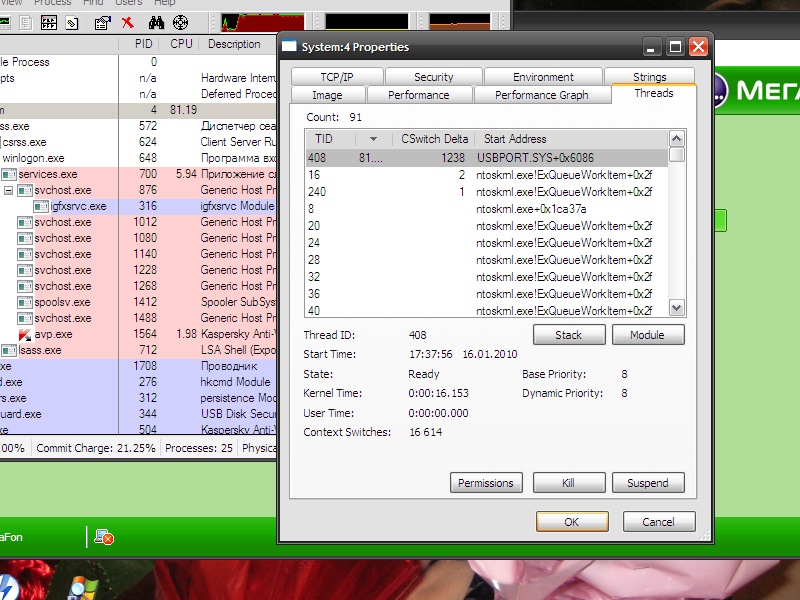The width and height of the screenshot is (800, 600).
Task: Select svchost.exe with PID 1268
Action: click(x=138, y=286)
